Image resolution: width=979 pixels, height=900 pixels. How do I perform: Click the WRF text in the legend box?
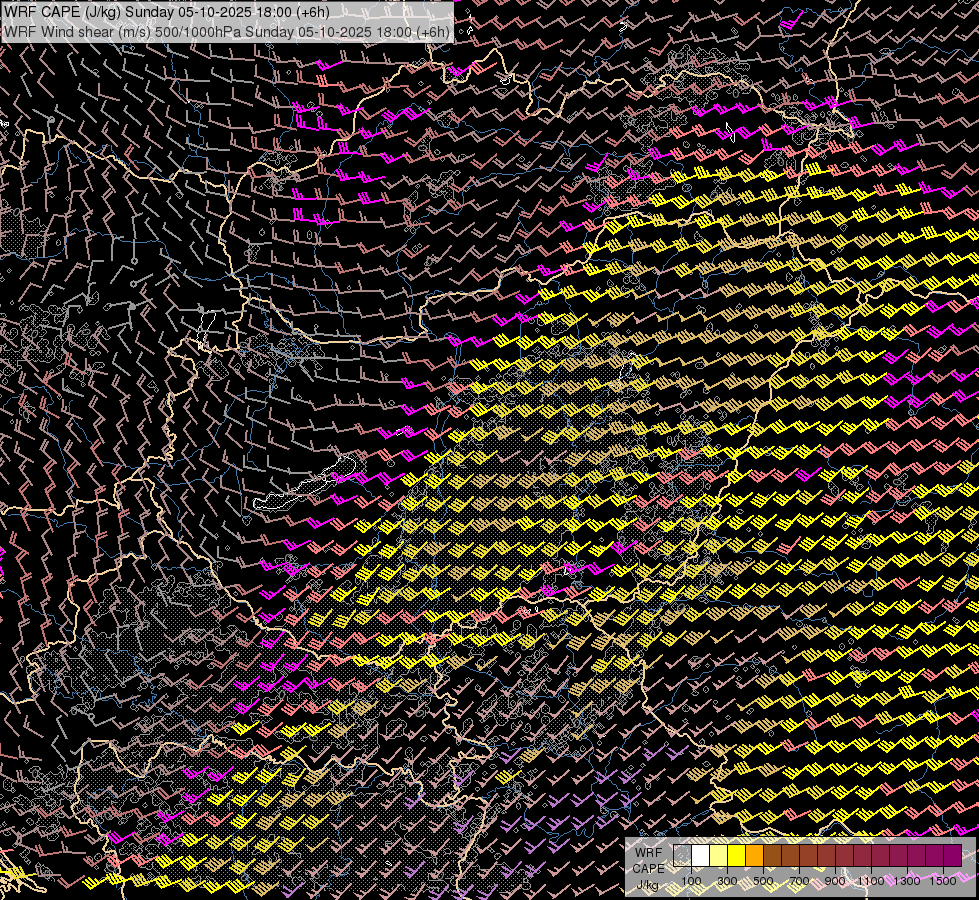tap(648, 851)
